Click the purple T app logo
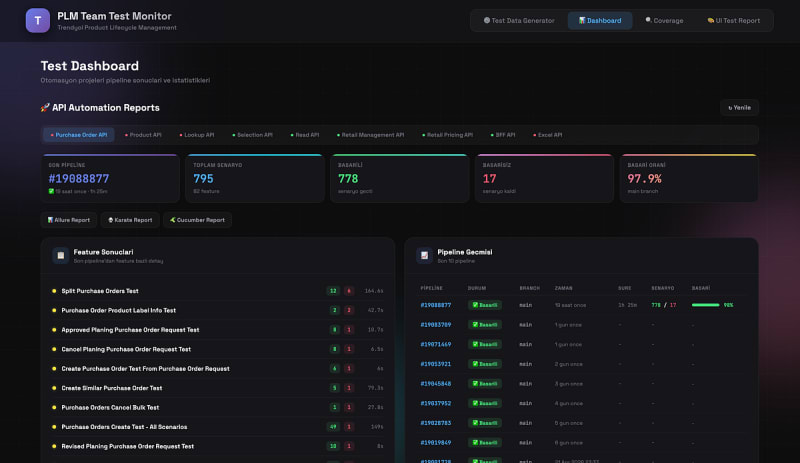This screenshot has height=463, width=800. point(38,20)
